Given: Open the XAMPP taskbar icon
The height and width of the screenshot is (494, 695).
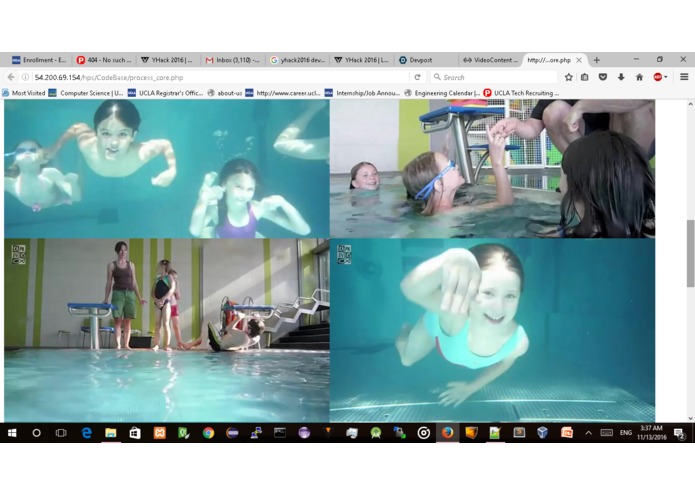Looking at the screenshot, I should [x=159, y=433].
